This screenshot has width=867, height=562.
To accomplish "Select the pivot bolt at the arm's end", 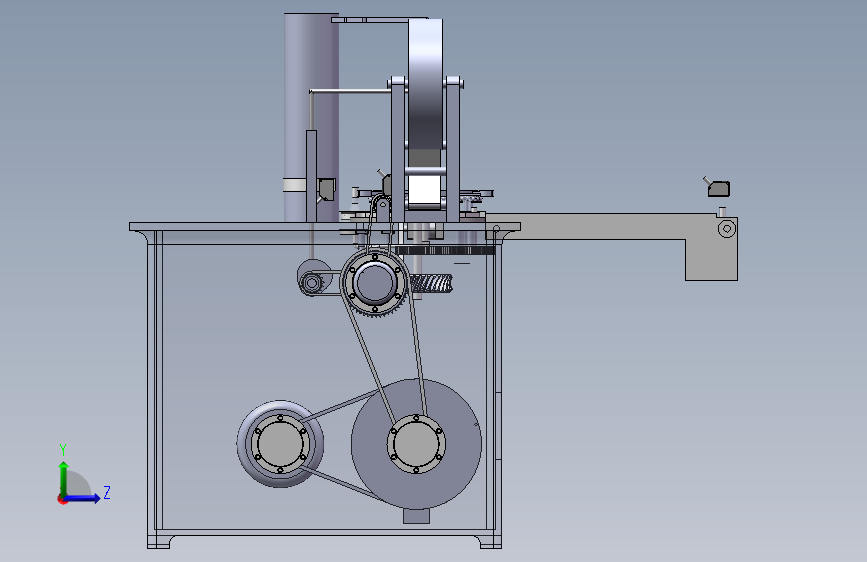I will tap(727, 228).
